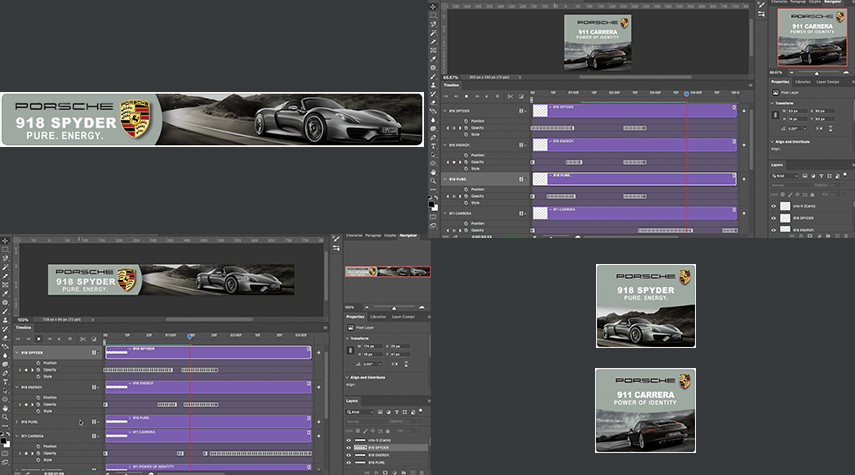Image resolution: width=855 pixels, height=475 pixels.
Task: Select the Move tool in the 918 Spyder banner window
Action: (x=5, y=240)
